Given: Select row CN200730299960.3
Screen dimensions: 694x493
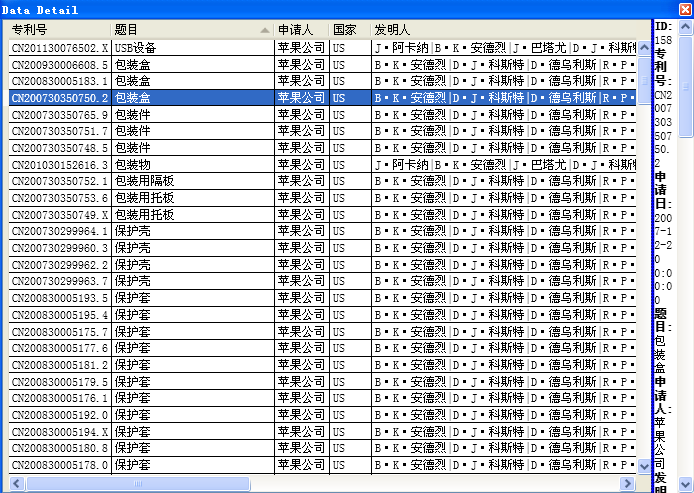Looking at the screenshot, I should [x=322, y=247].
